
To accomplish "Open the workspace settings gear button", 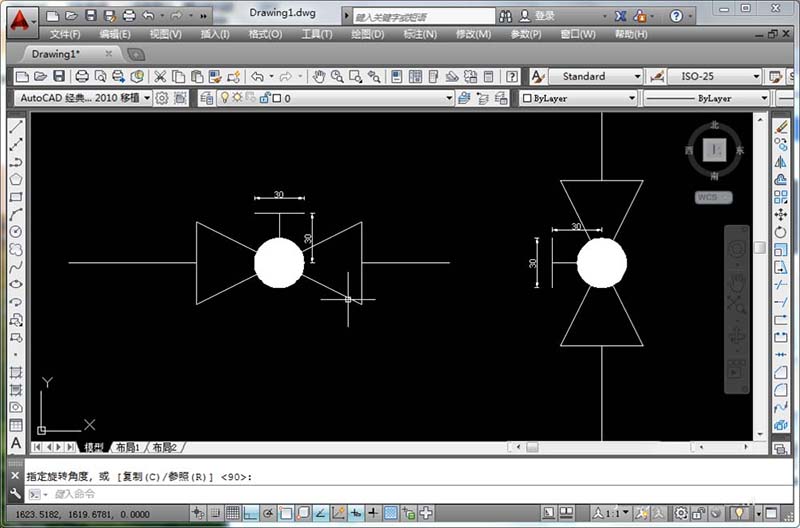I will pyautogui.click(x=162, y=98).
